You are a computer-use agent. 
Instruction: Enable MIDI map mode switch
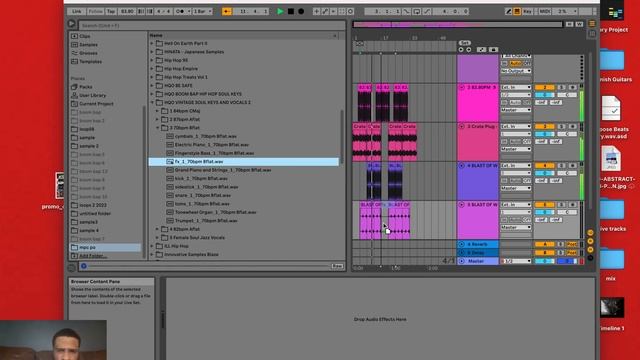point(544,11)
